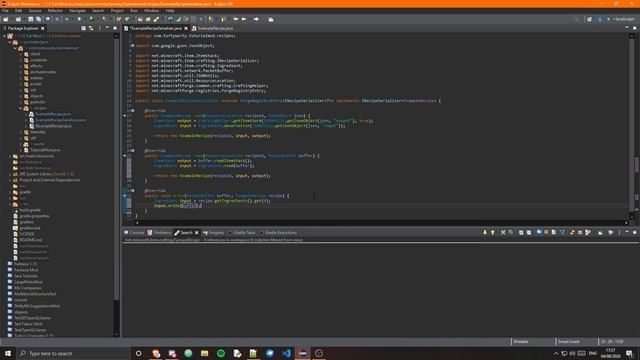The height and width of the screenshot is (360, 640).
Task: Open the File menu
Action: click(x=5, y=11)
